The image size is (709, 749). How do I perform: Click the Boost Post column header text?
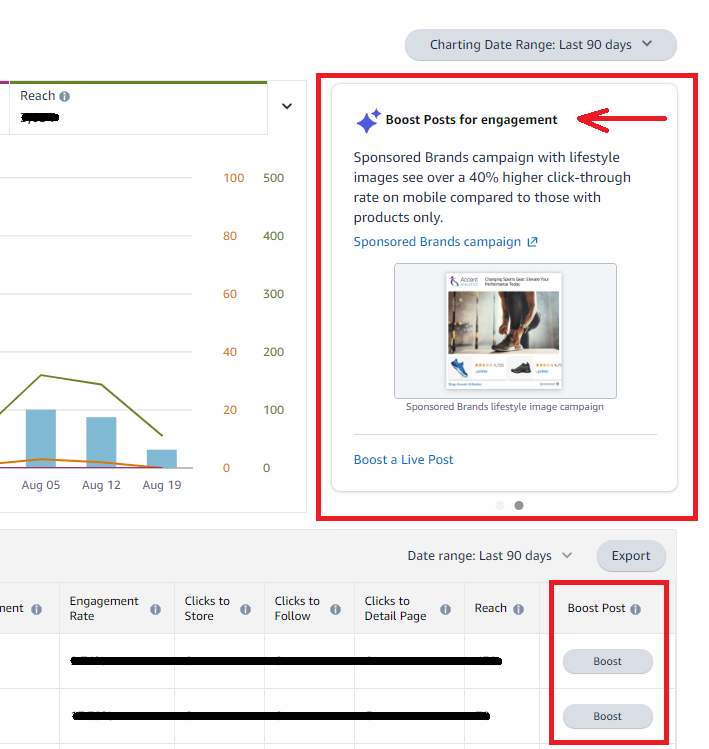pos(596,608)
